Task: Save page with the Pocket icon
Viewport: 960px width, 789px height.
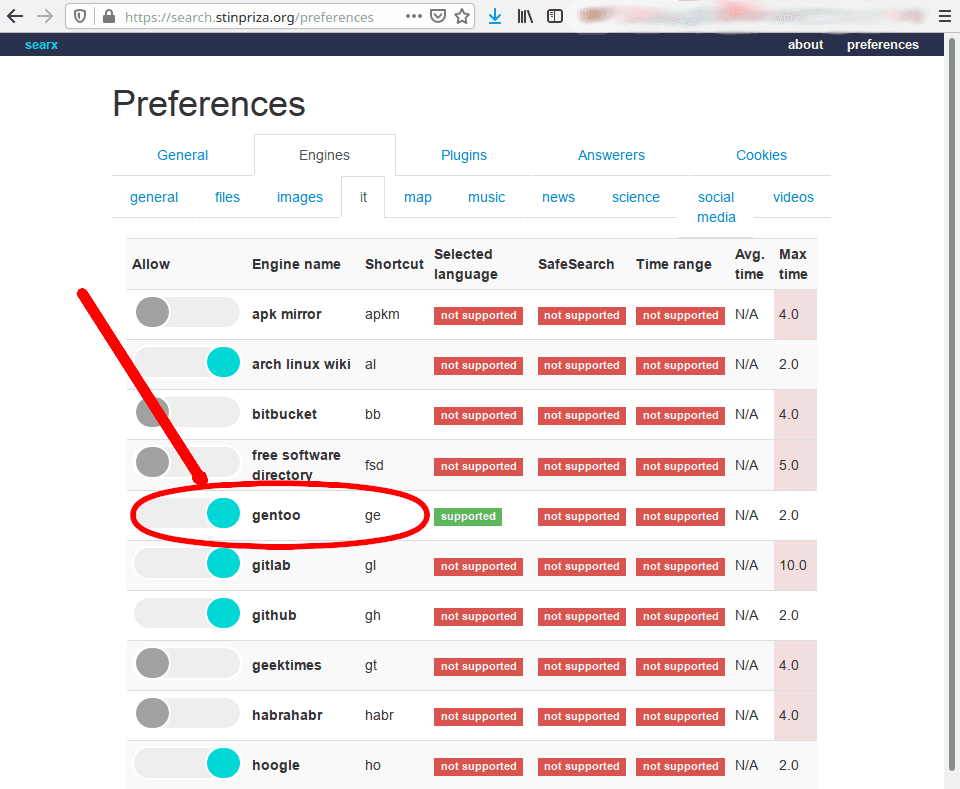Action: tap(438, 17)
